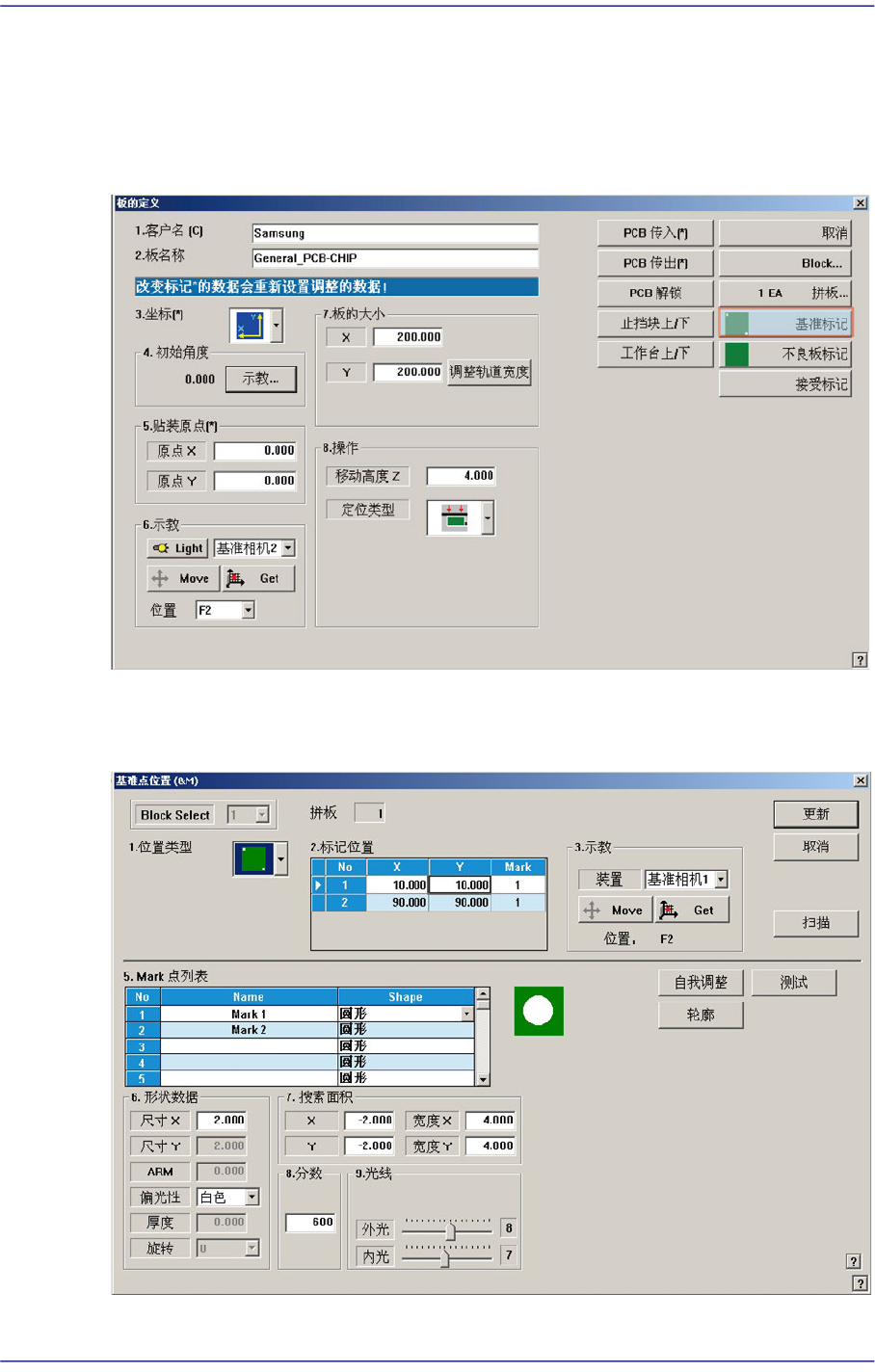
Task: Click the 自我调整 button
Action: coord(702,982)
